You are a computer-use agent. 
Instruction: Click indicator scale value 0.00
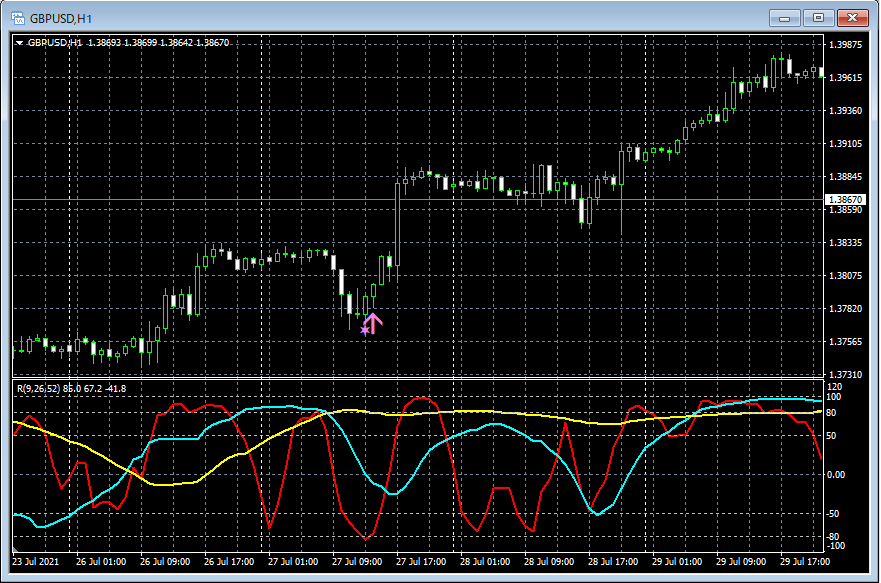pyautogui.click(x=836, y=475)
